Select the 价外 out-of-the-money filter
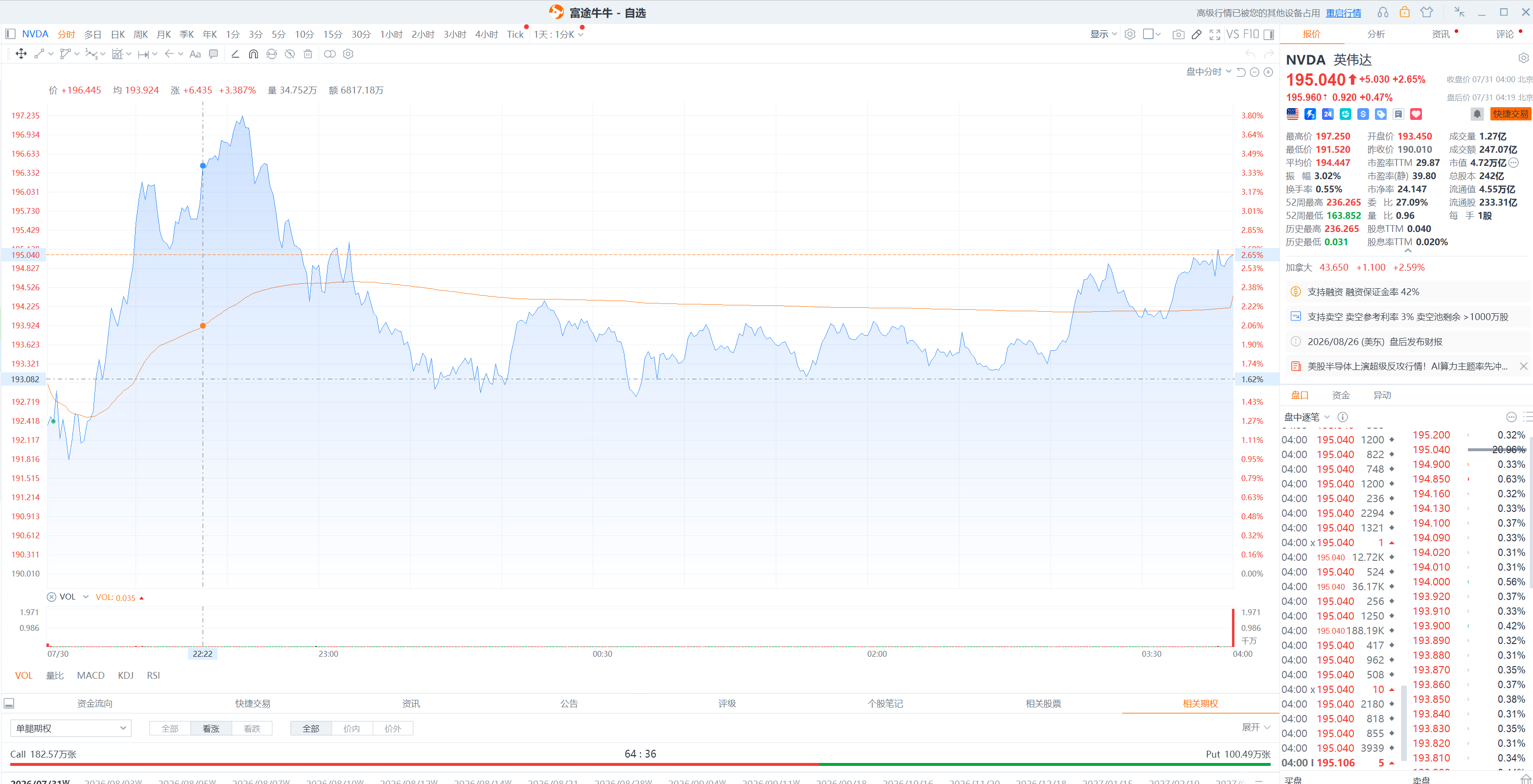This screenshot has height=784, width=1533. tap(393, 729)
